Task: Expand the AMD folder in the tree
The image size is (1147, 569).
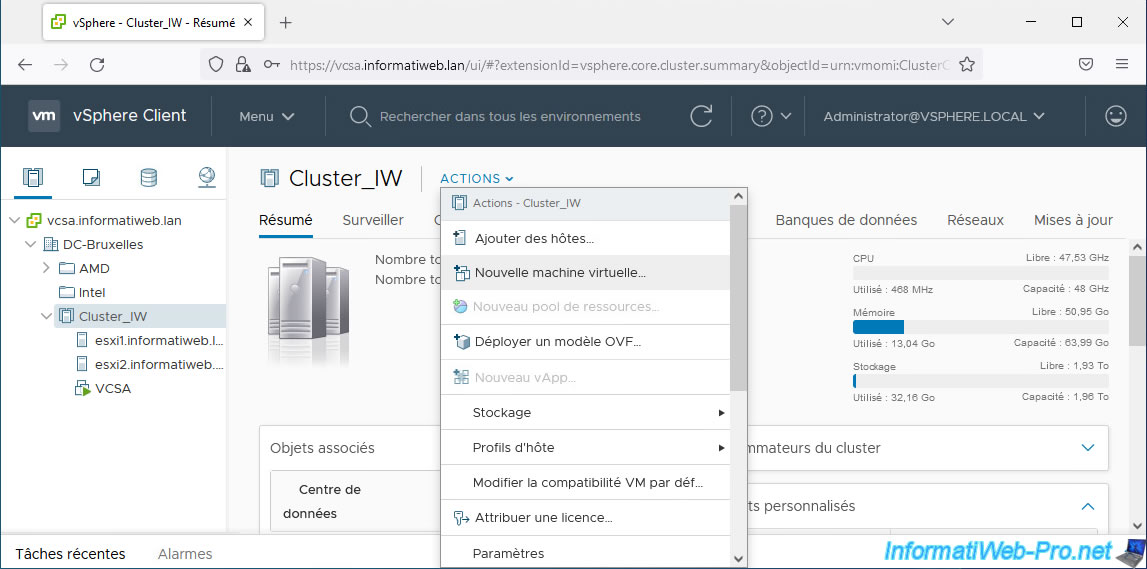Action: (46, 268)
